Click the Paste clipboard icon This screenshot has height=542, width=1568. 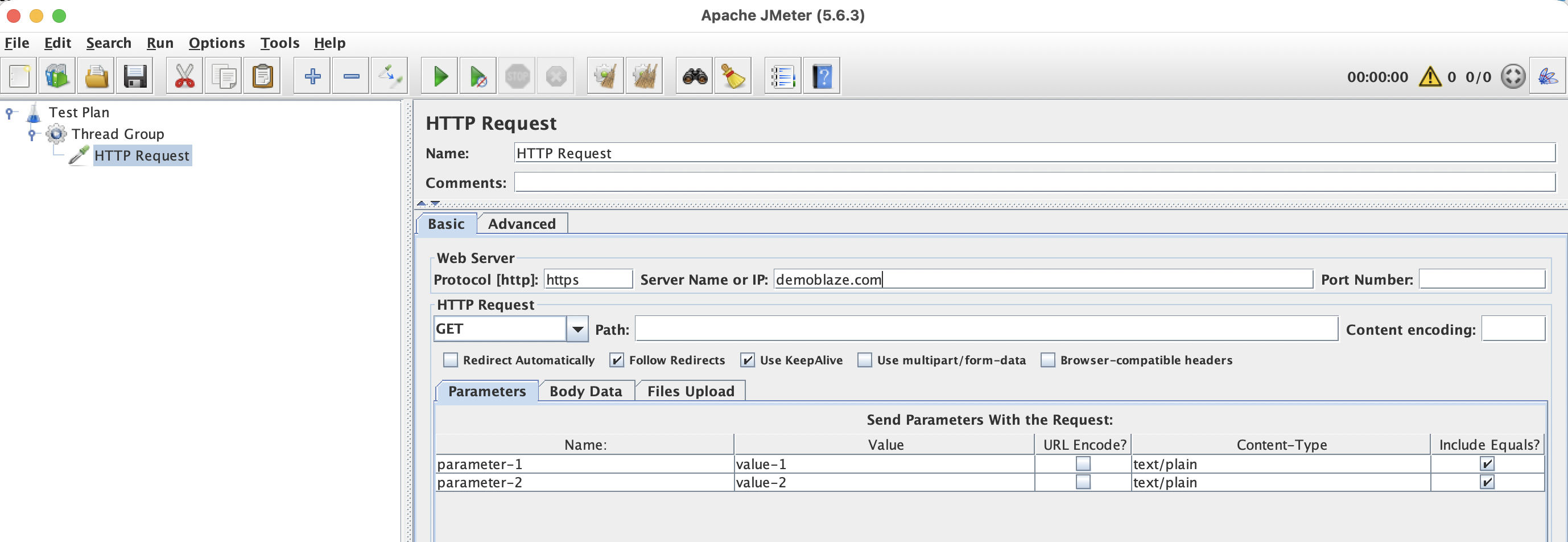click(x=262, y=76)
